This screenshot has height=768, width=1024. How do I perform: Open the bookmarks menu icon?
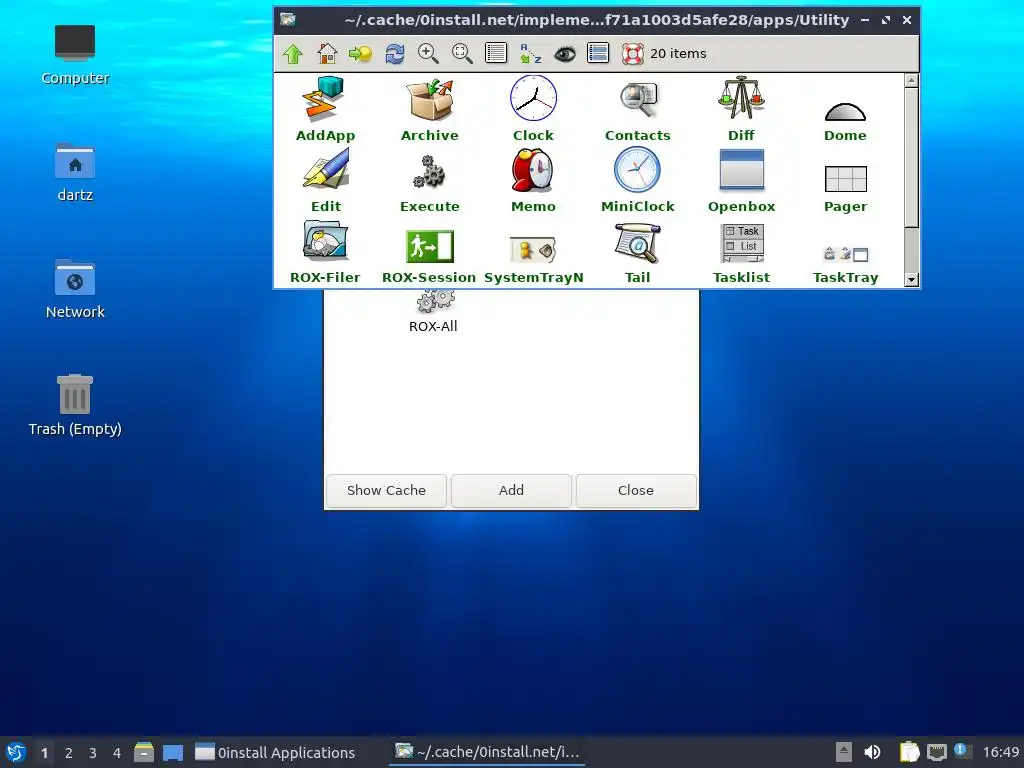(x=360, y=54)
